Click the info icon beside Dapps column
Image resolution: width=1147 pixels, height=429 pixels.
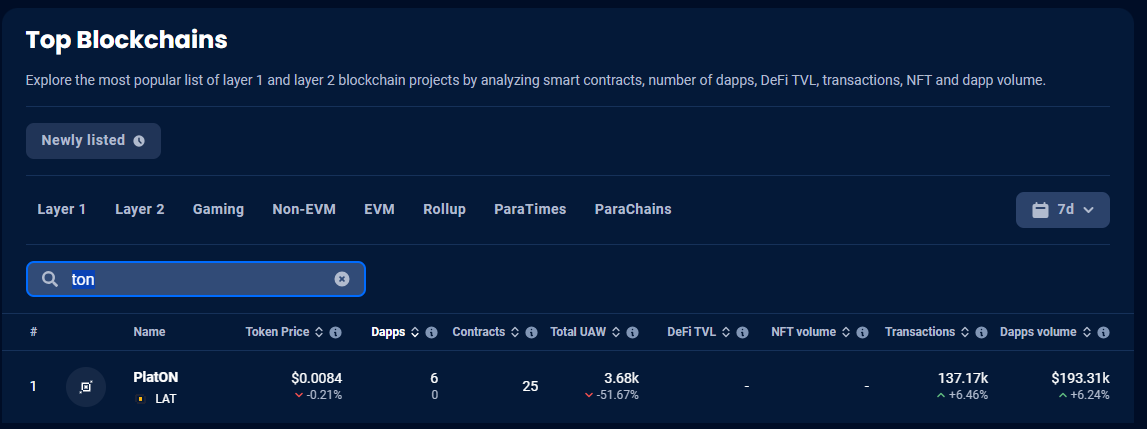click(432, 332)
